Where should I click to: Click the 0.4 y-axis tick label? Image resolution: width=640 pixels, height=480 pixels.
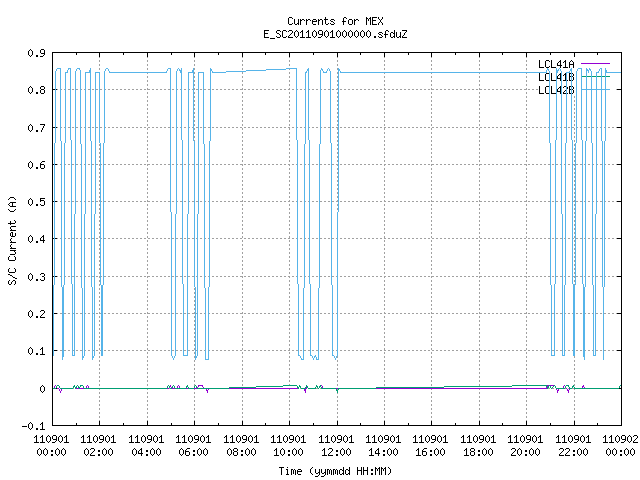pyautogui.click(x=37, y=239)
